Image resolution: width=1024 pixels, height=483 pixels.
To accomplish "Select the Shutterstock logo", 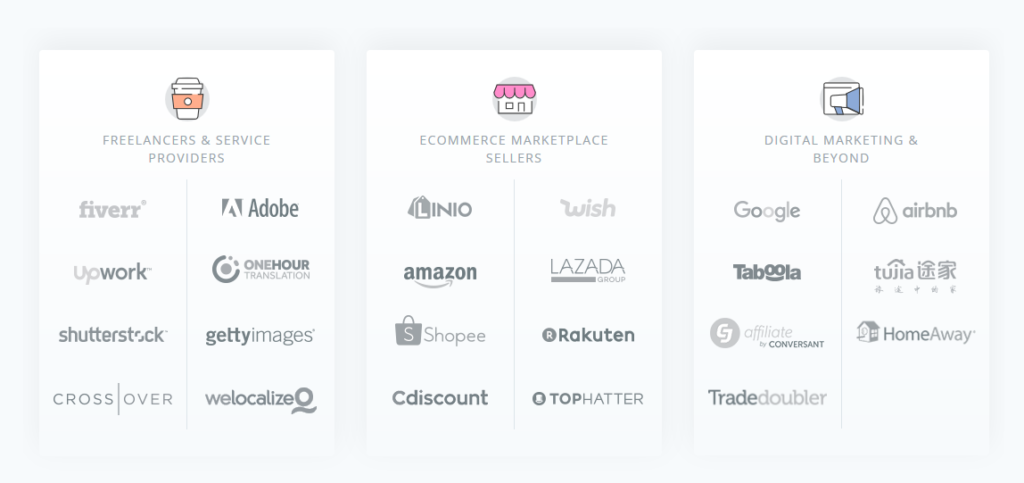I will click(x=113, y=335).
